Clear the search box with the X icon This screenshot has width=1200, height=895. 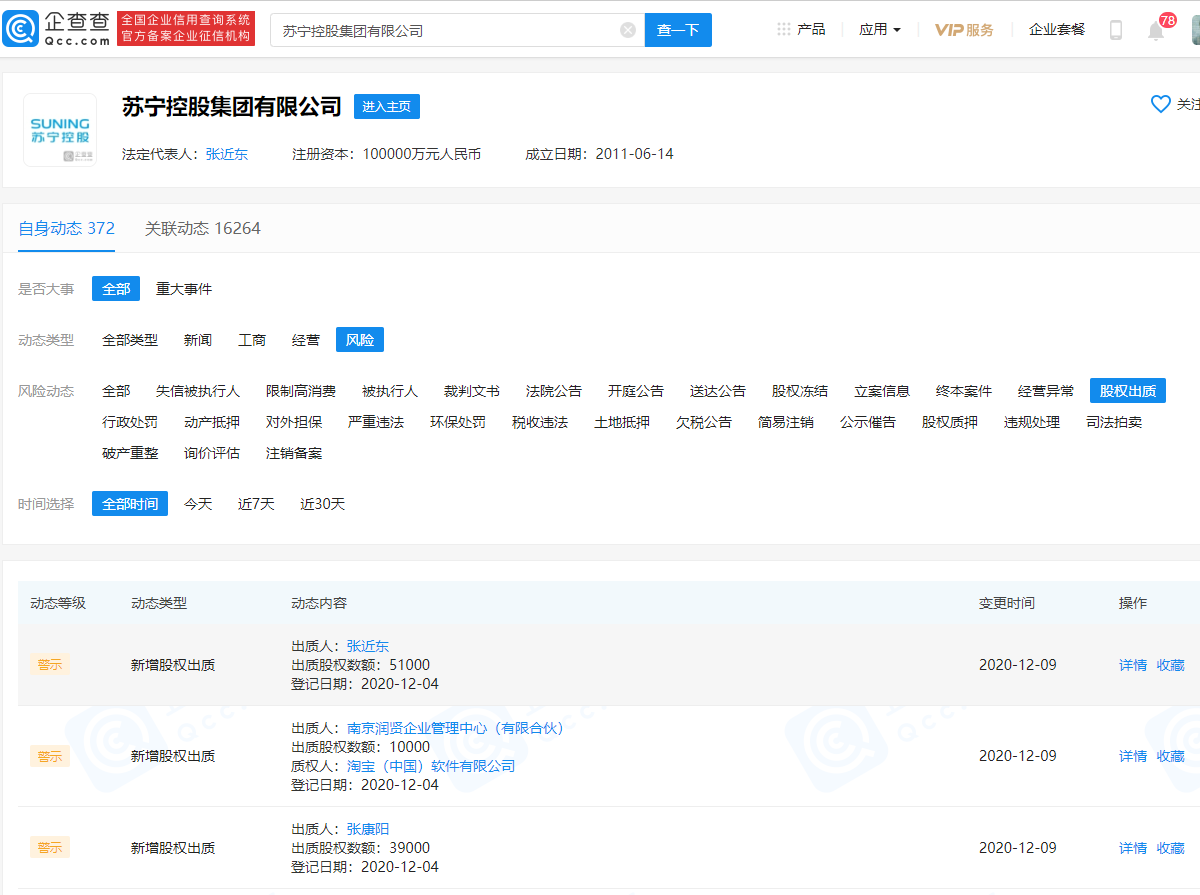pyautogui.click(x=628, y=30)
